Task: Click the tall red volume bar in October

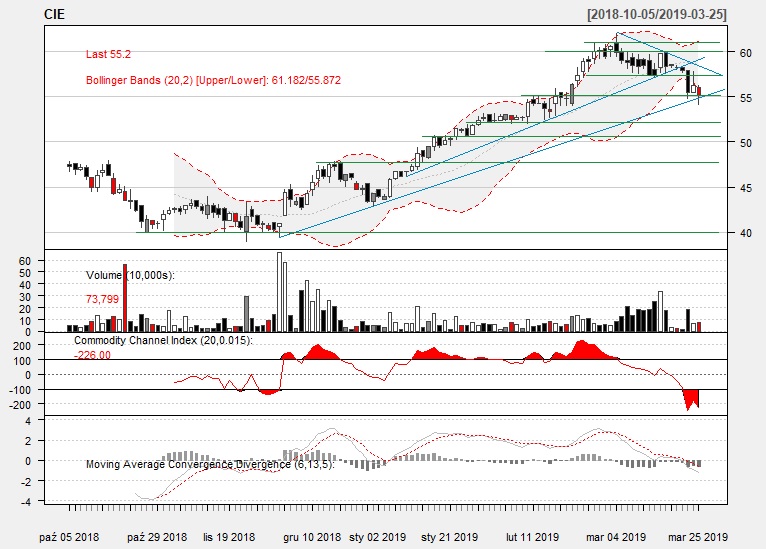Action: coord(125,298)
